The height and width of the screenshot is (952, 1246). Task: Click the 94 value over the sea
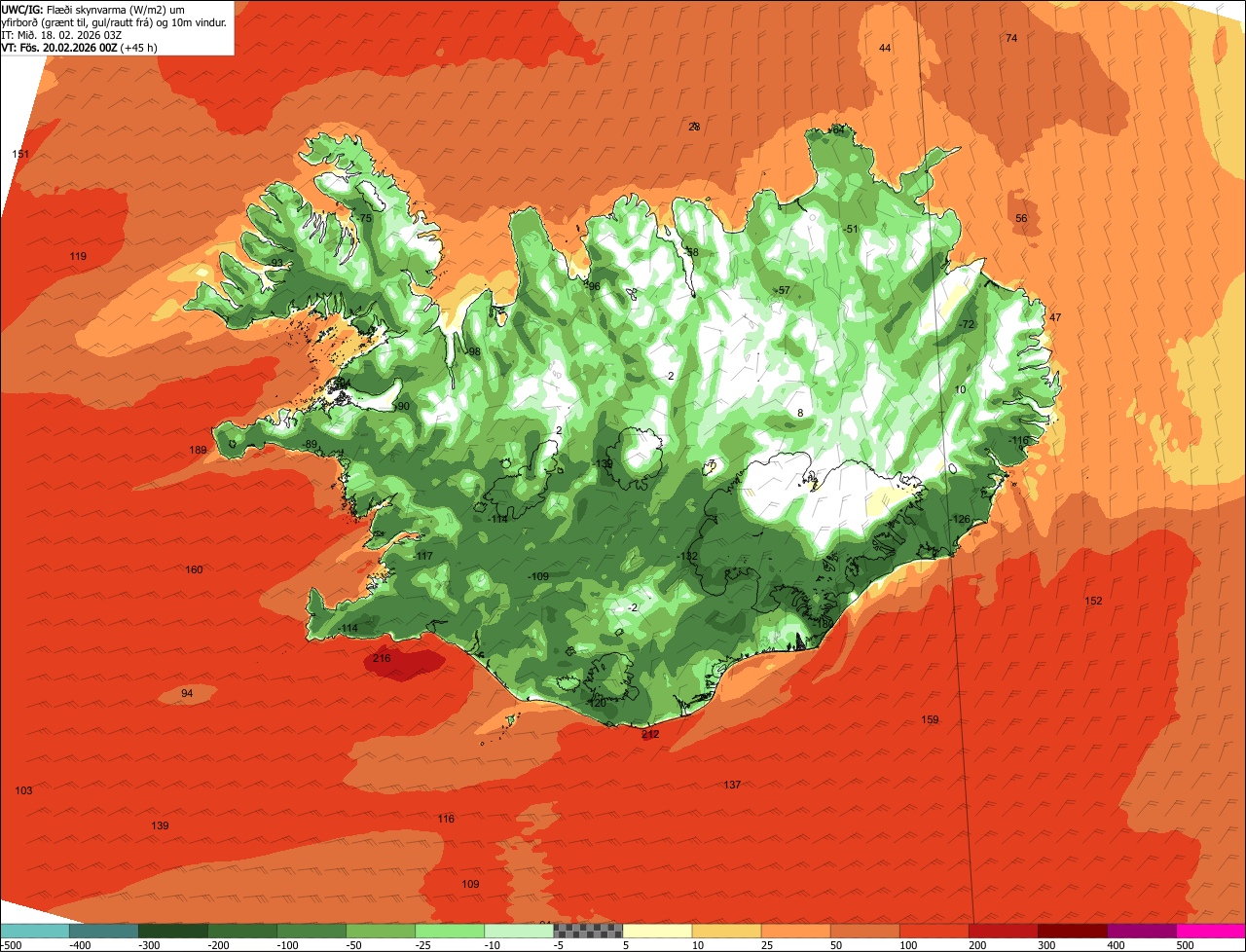pos(187,694)
